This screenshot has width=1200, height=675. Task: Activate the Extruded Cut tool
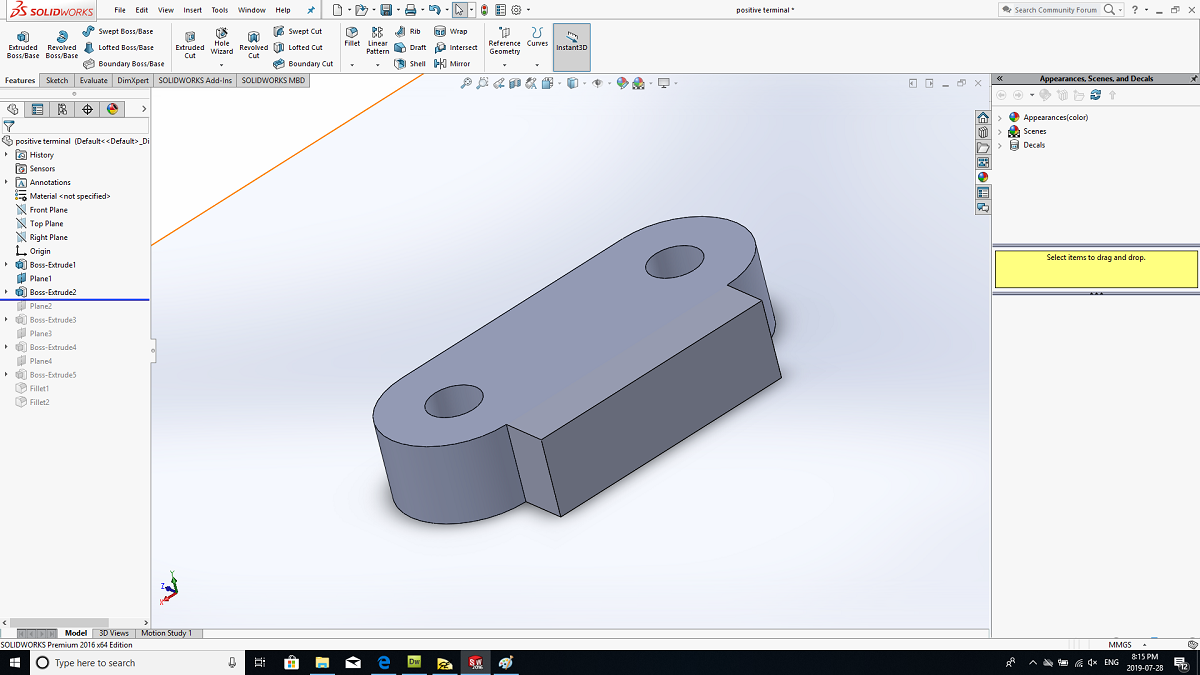[x=190, y=44]
